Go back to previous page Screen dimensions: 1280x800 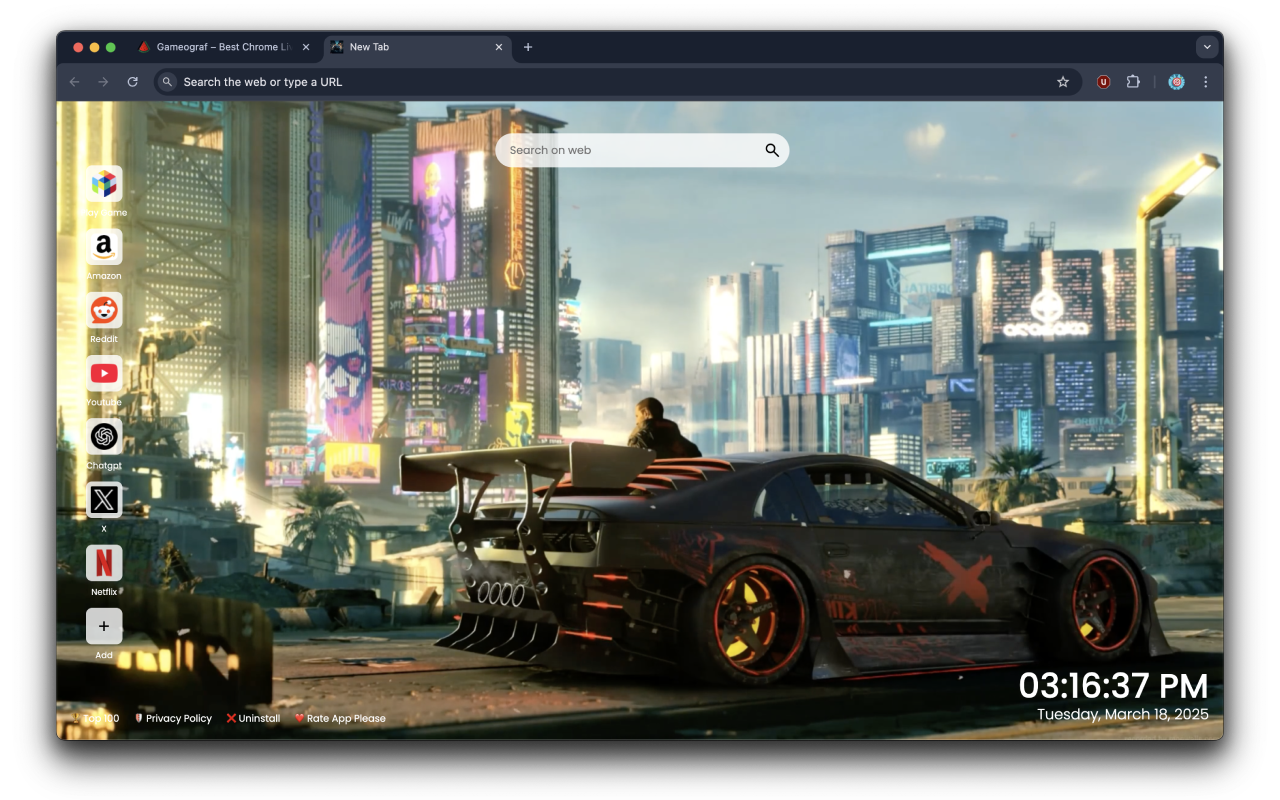[x=74, y=82]
